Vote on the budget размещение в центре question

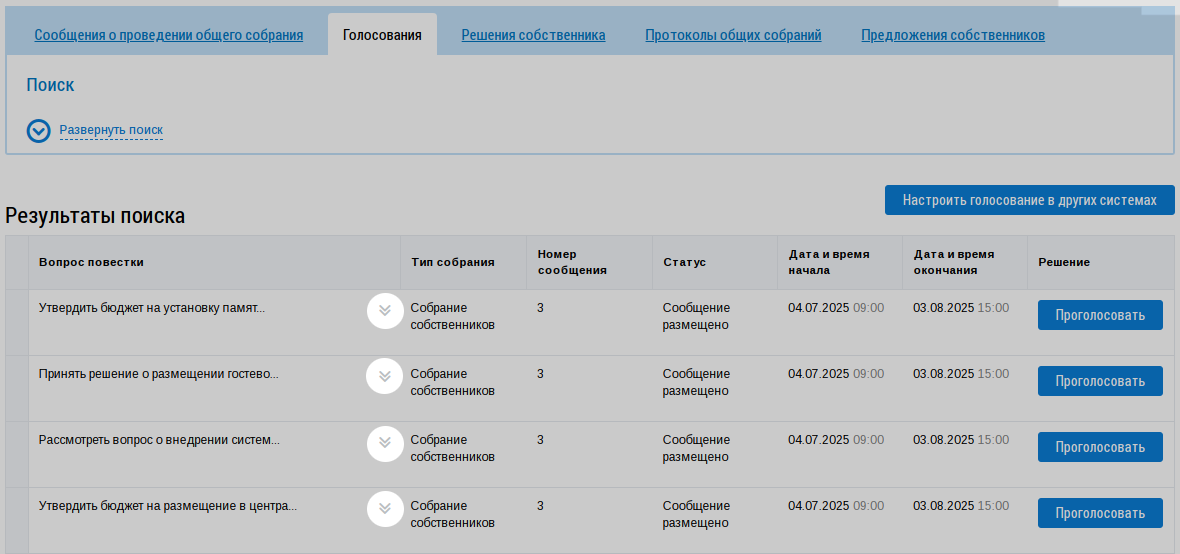(x=1100, y=513)
